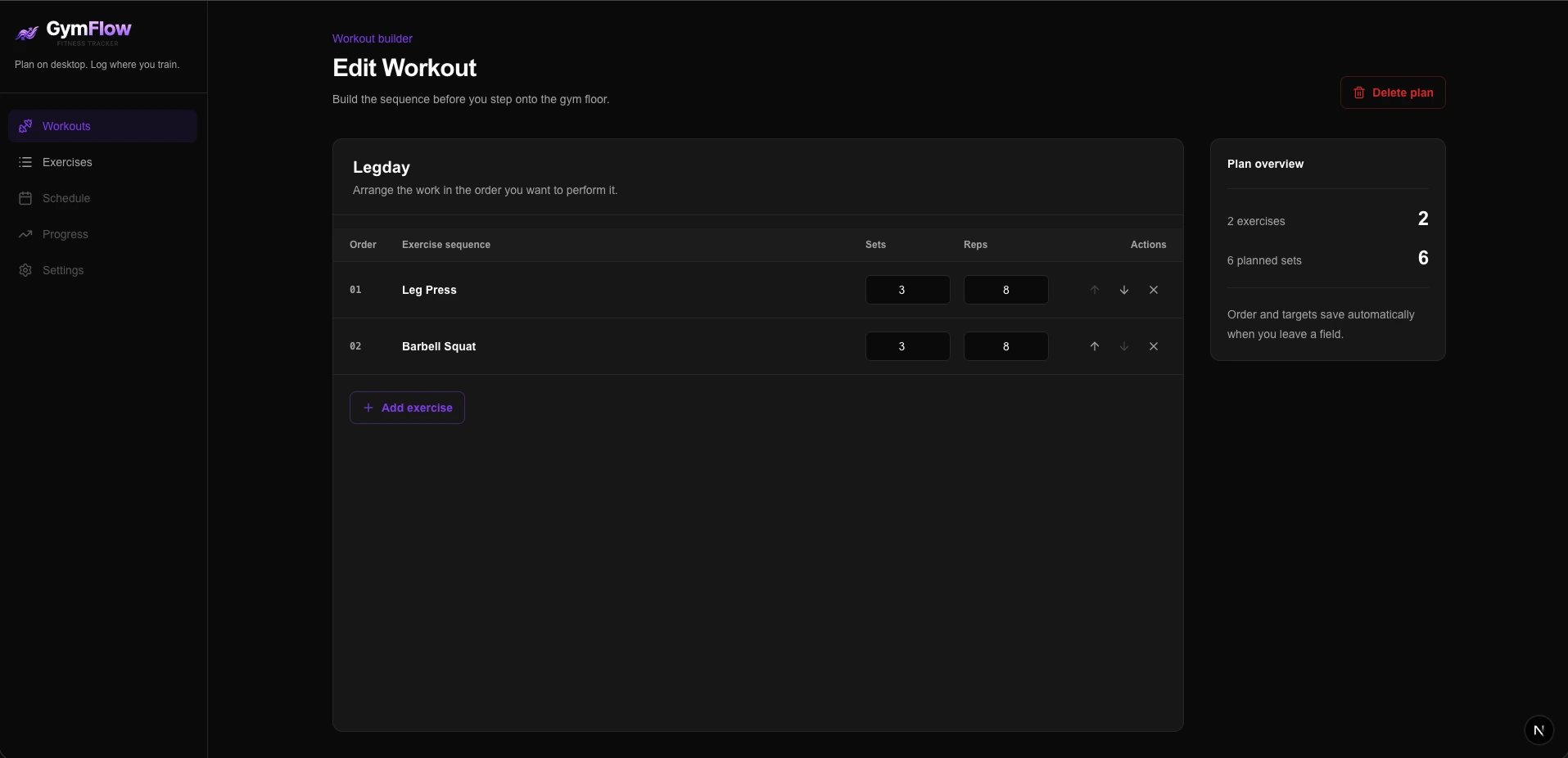Click the Edit Workout page heading

coord(404,68)
